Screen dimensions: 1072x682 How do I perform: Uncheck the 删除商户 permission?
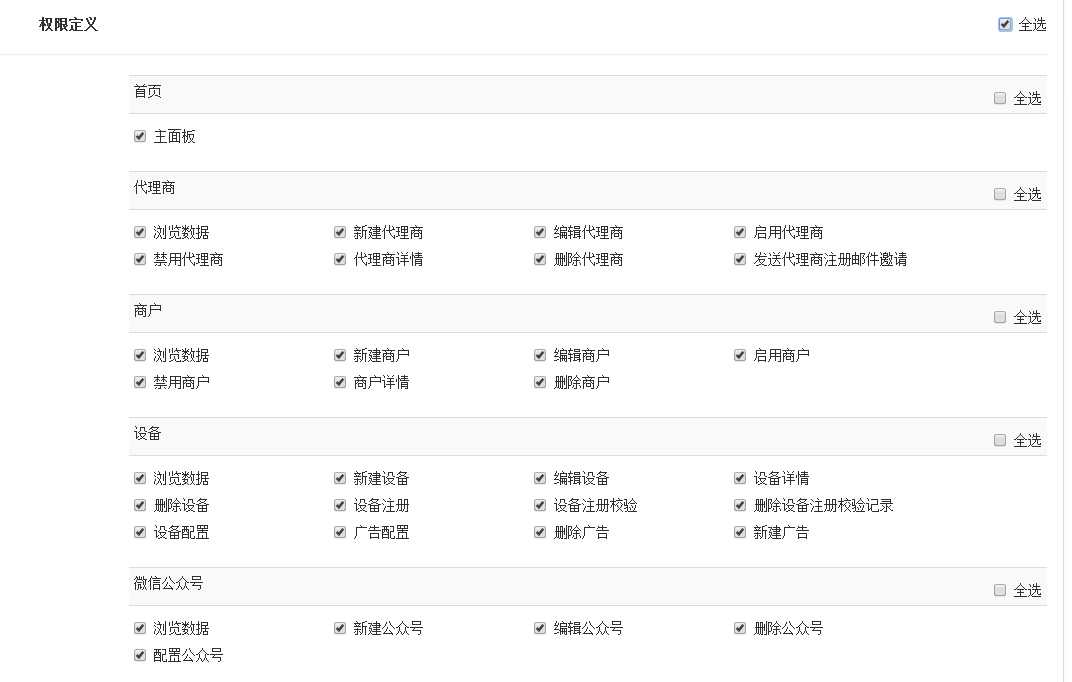(x=540, y=382)
